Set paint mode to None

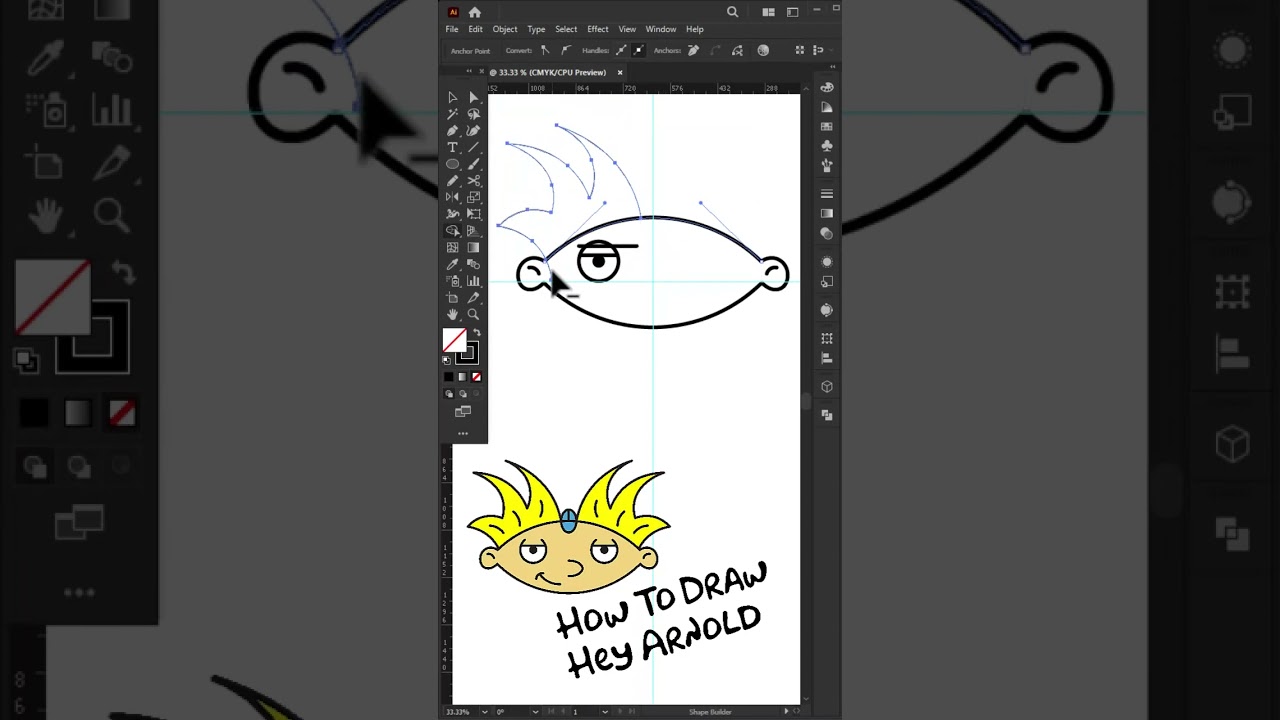point(476,377)
